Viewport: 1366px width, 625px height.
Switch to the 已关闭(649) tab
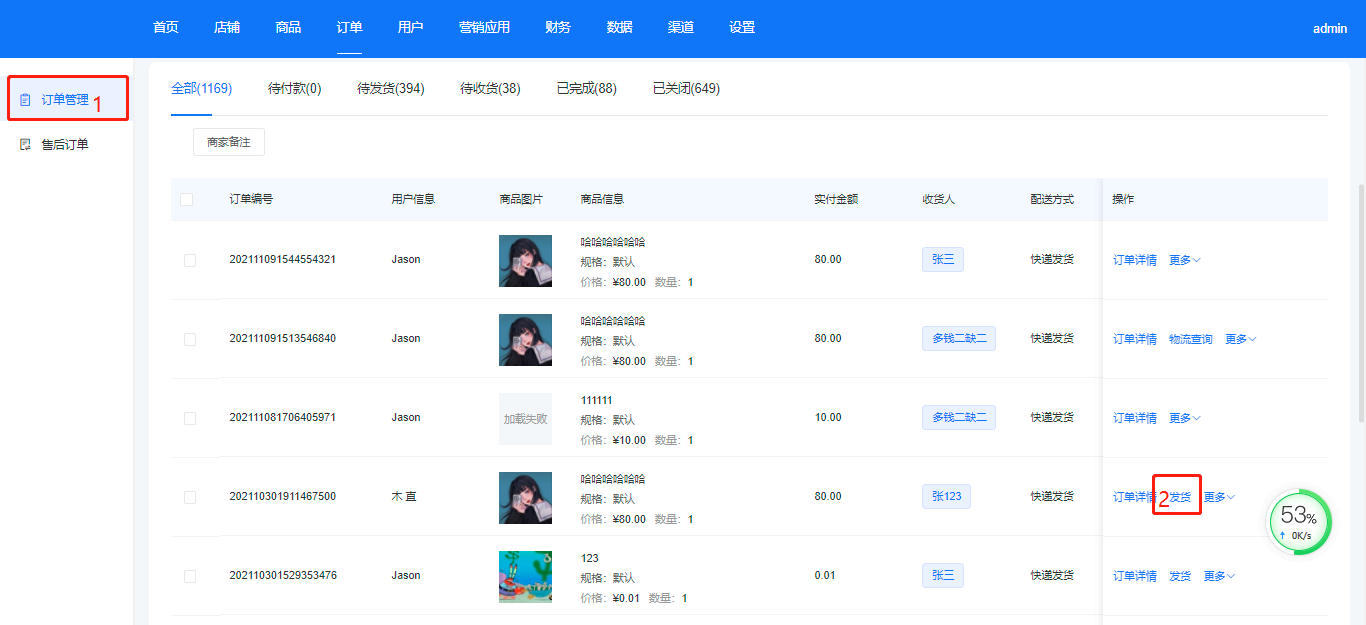tap(686, 89)
